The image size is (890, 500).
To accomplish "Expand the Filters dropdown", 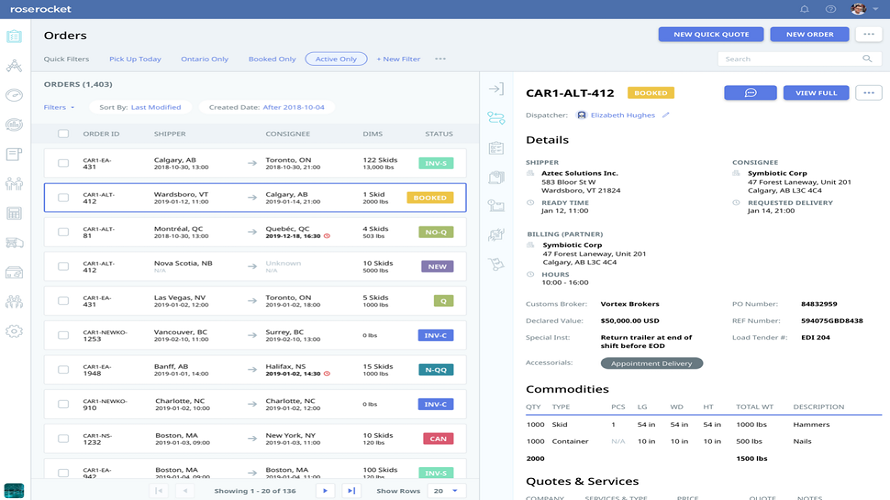I will (x=59, y=107).
